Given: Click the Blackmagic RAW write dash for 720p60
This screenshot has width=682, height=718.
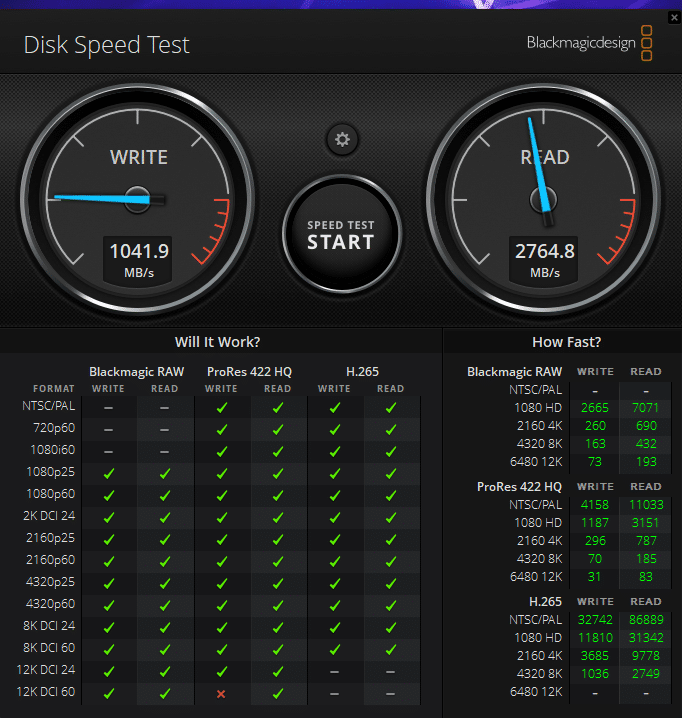Looking at the screenshot, I should pos(108,430).
